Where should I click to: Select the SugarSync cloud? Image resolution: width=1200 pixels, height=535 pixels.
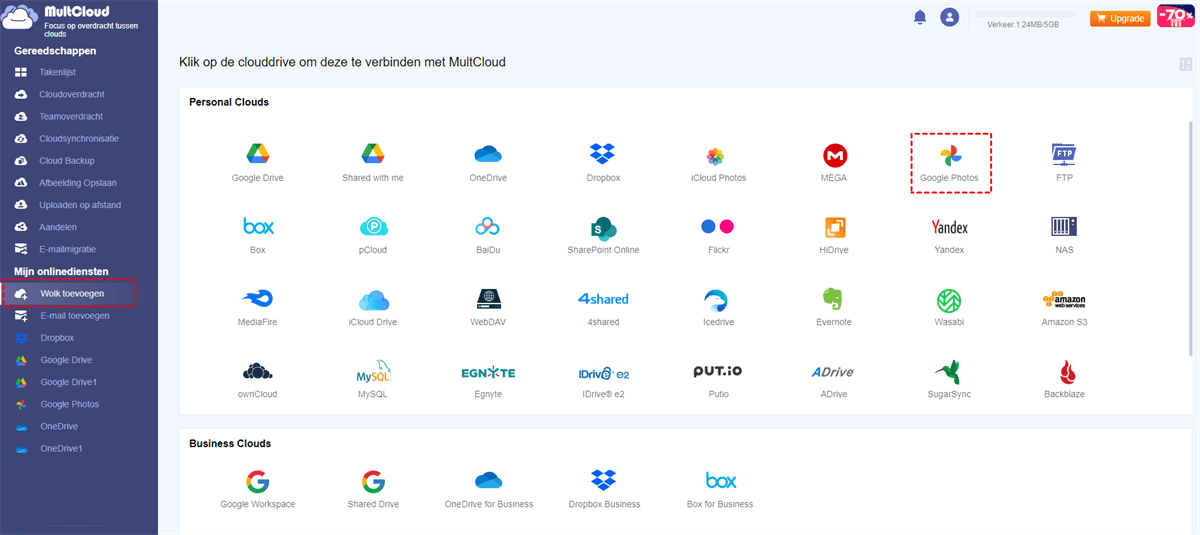949,379
